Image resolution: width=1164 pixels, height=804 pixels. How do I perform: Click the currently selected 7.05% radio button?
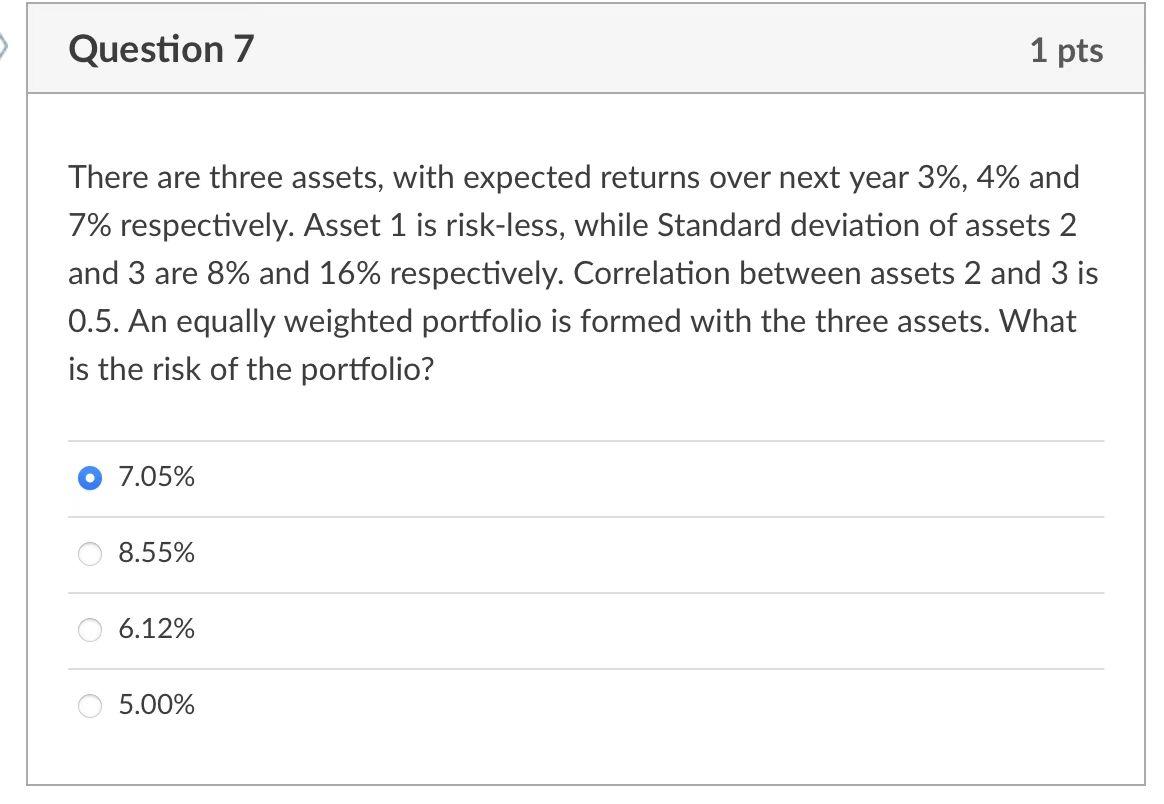tap(90, 478)
